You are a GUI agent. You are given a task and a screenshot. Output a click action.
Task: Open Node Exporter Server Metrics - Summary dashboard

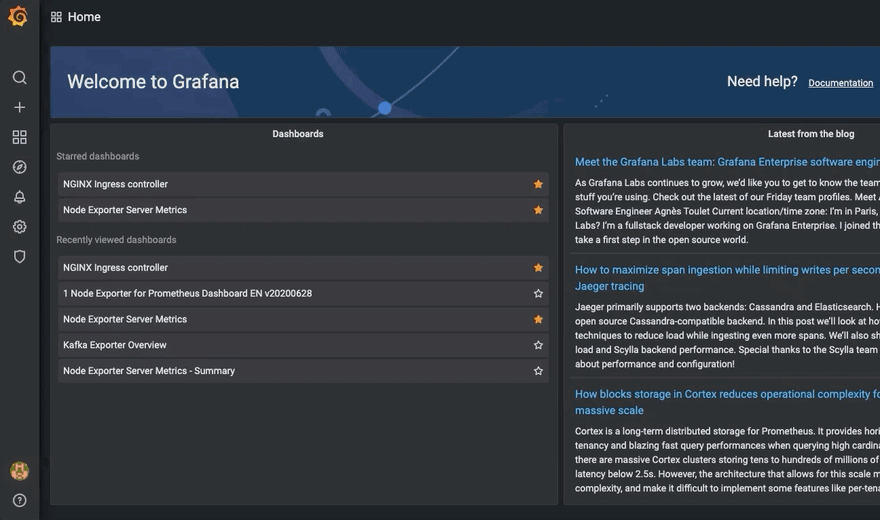(303, 371)
